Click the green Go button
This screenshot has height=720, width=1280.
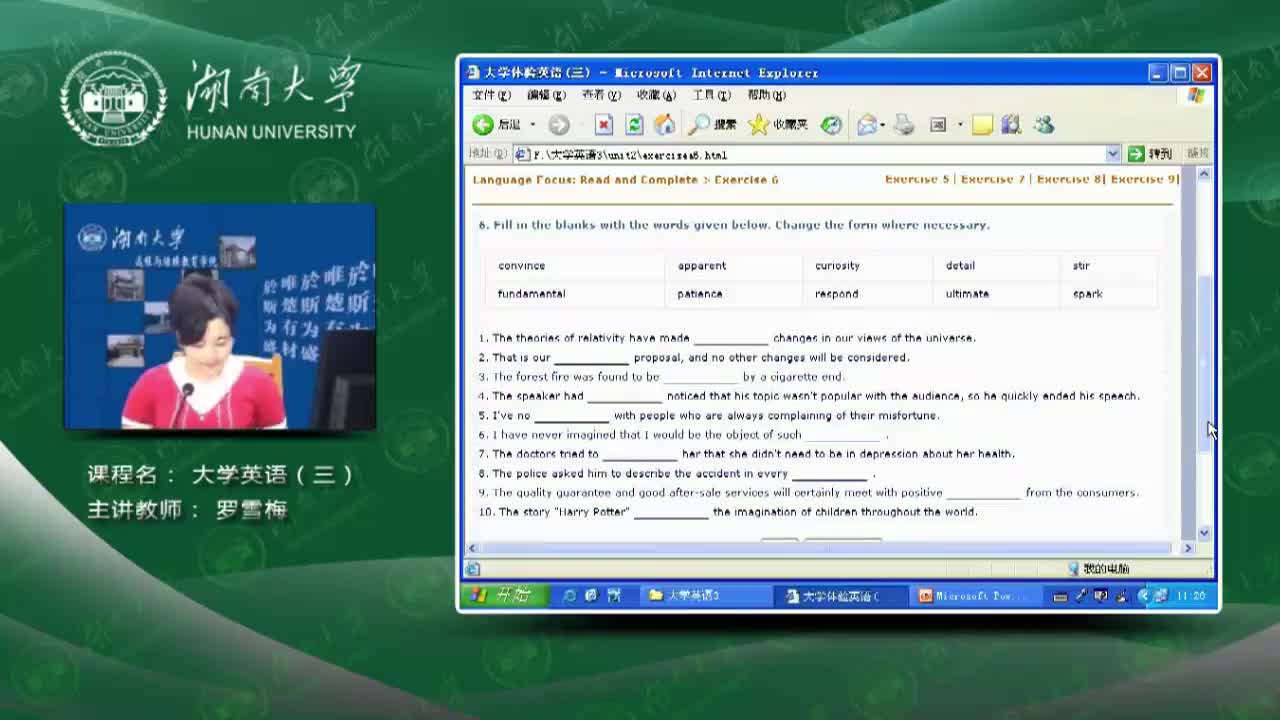pos(1150,154)
